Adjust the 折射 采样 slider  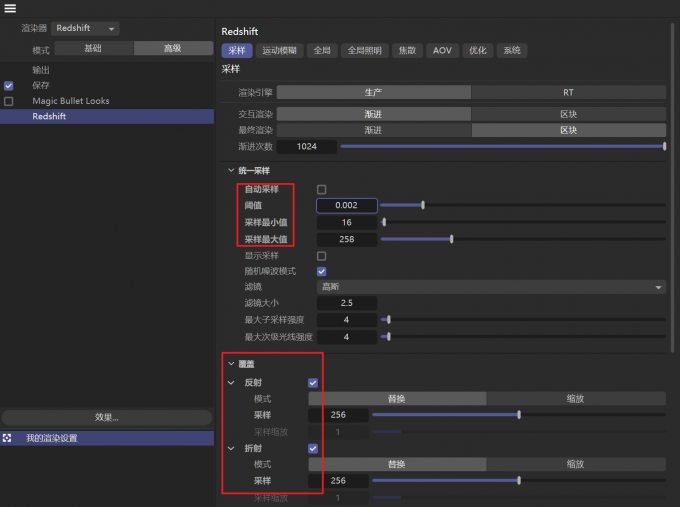coord(519,481)
